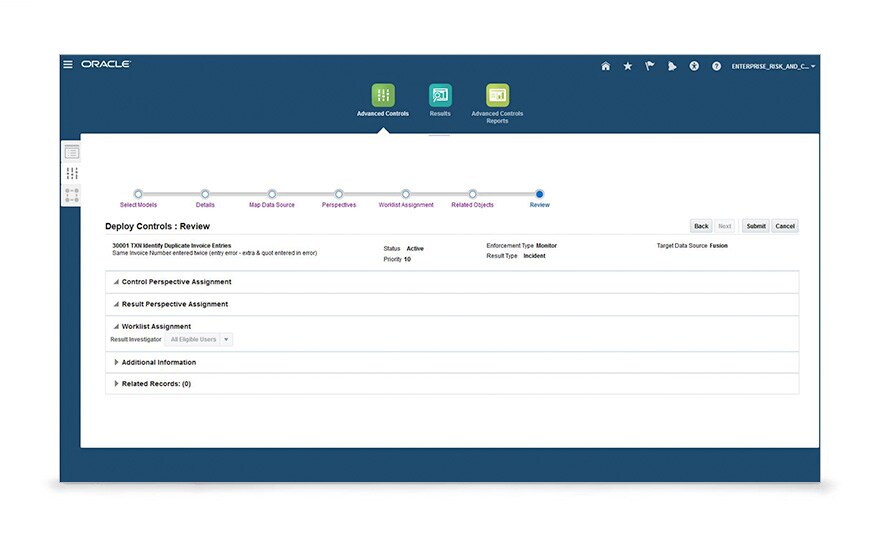Open the hamburger navigator menu
This screenshot has width=880, height=533.
pos(68,65)
